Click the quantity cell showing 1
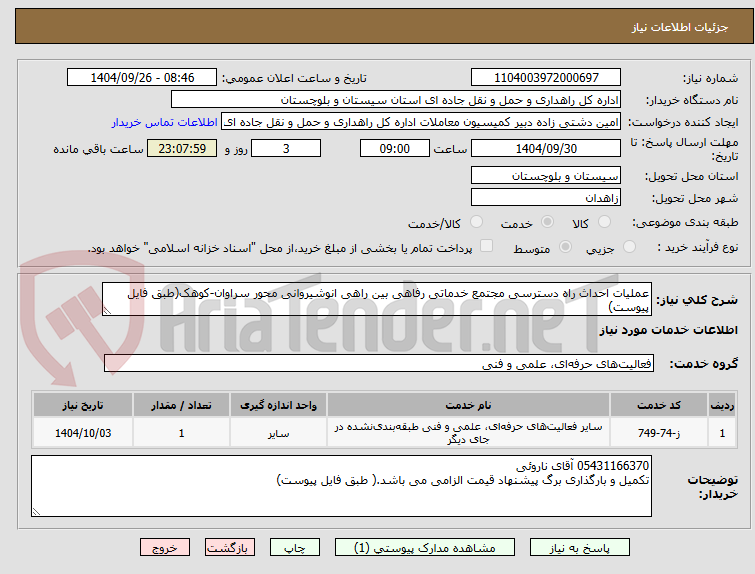755x574 pixels. [182, 433]
